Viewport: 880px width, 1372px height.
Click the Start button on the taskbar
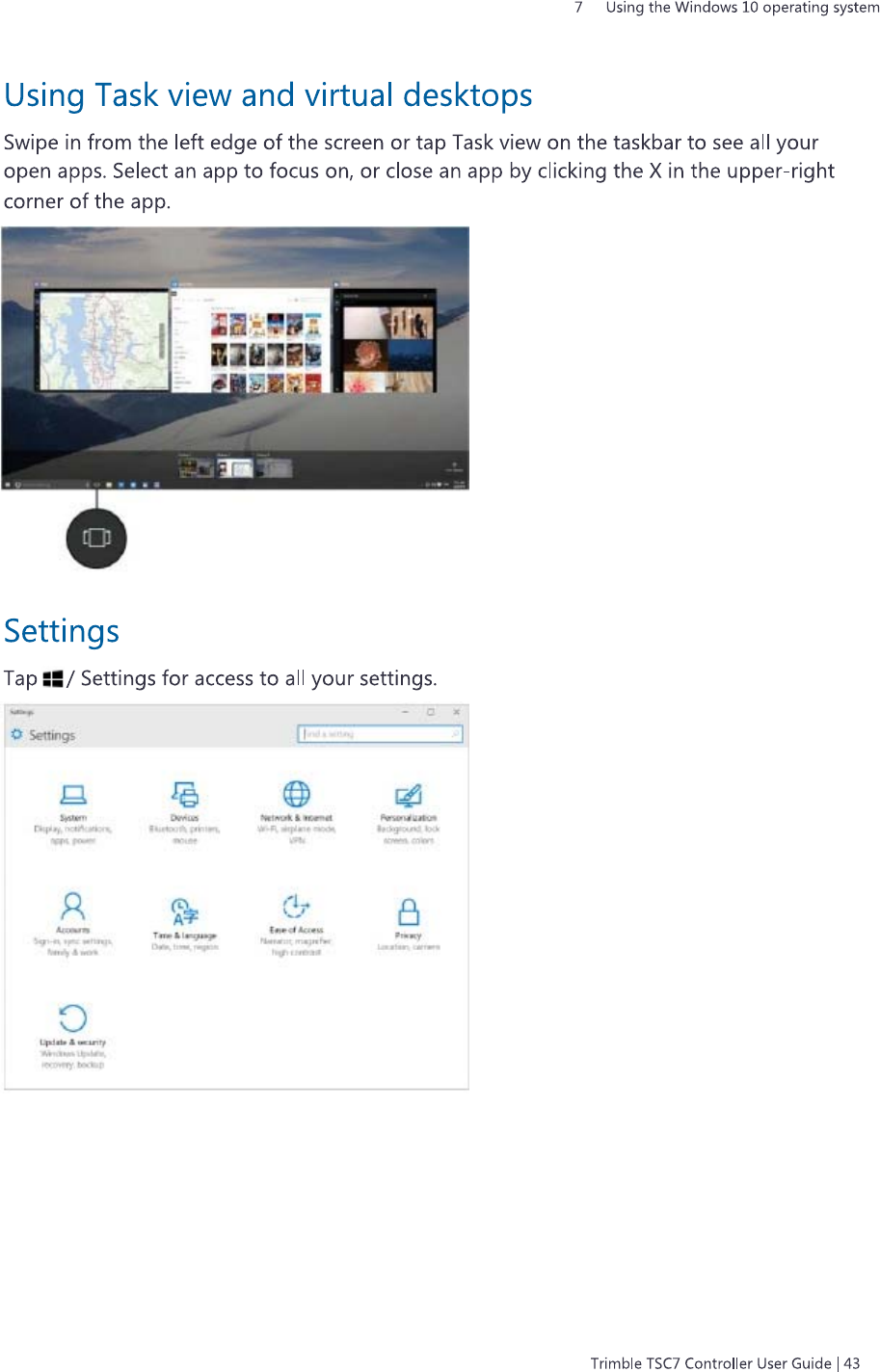(8, 485)
